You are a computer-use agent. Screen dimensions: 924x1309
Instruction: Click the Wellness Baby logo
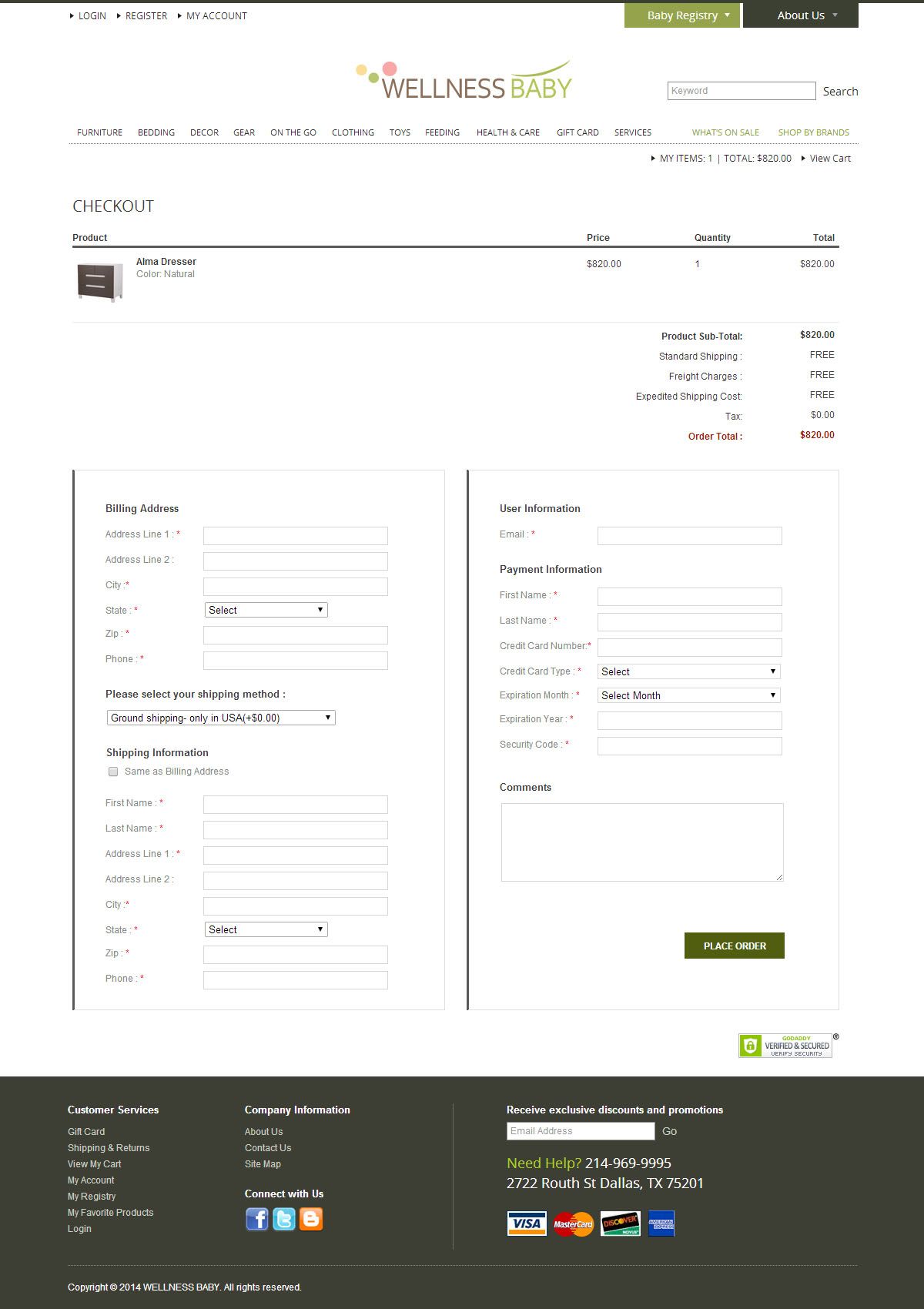(464, 81)
